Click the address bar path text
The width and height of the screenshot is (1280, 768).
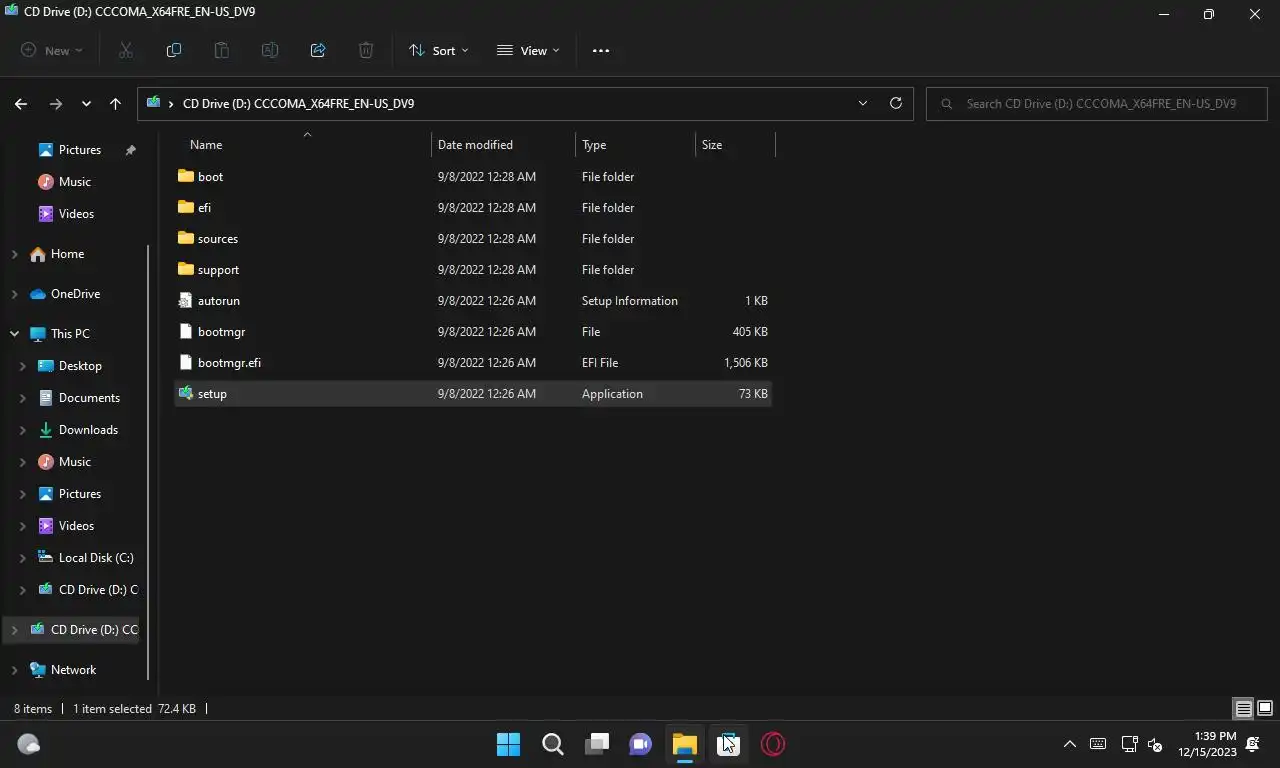click(298, 103)
